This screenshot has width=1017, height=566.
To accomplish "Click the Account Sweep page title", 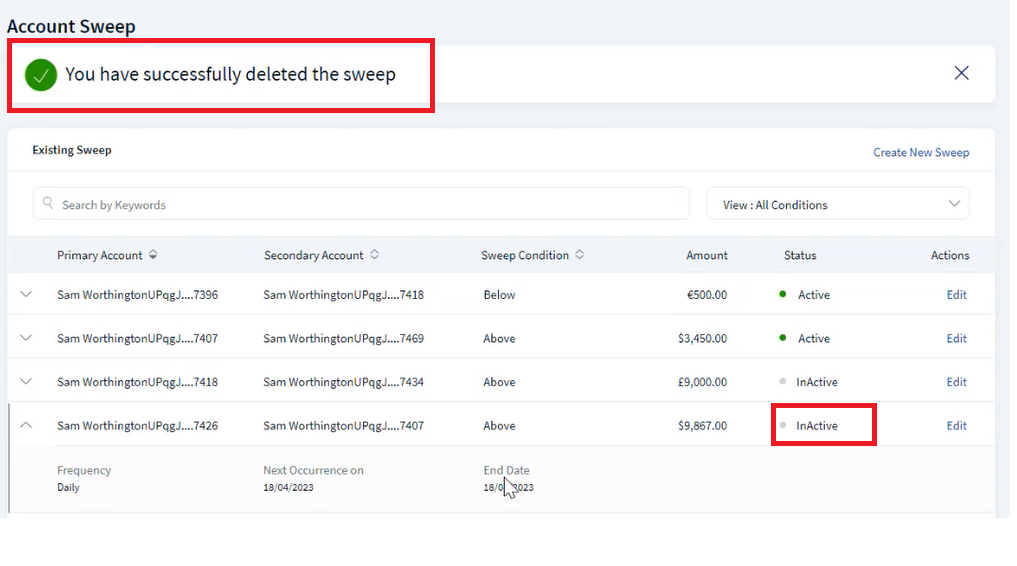I will [71, 27].
